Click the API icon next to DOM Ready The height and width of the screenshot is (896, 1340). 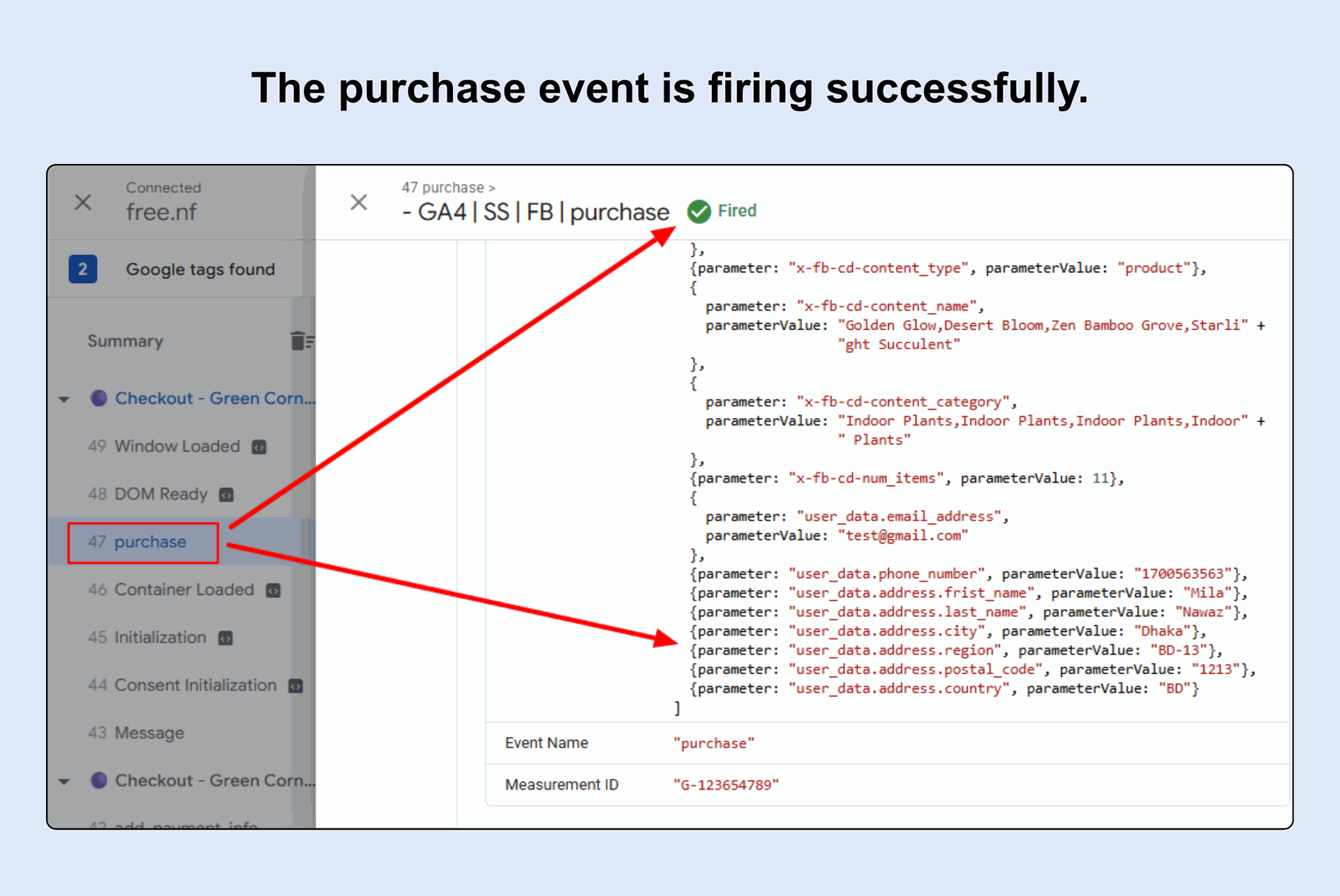[x=226, y=495]
